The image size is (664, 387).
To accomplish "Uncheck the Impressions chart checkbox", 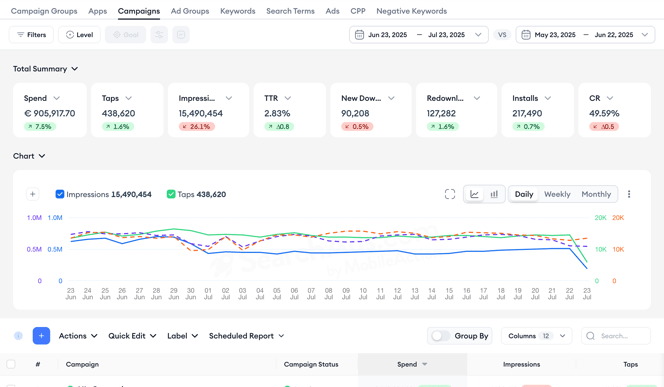I will (x=60, y=194).
